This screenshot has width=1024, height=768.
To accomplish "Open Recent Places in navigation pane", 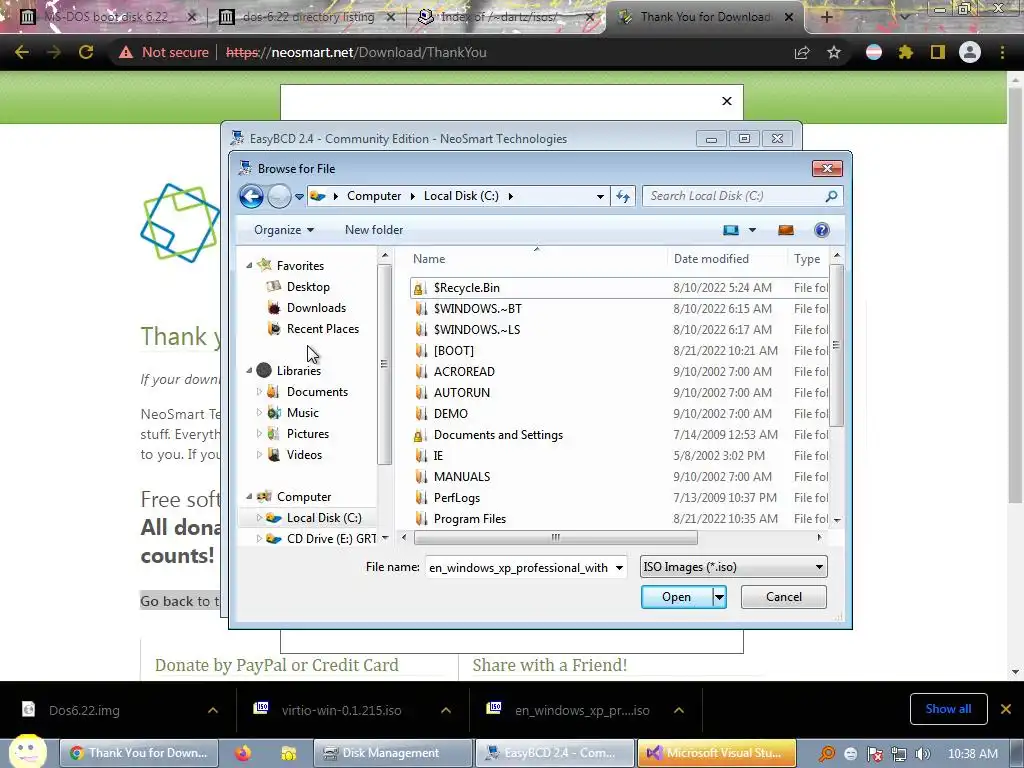I will [x=323, y=328].
